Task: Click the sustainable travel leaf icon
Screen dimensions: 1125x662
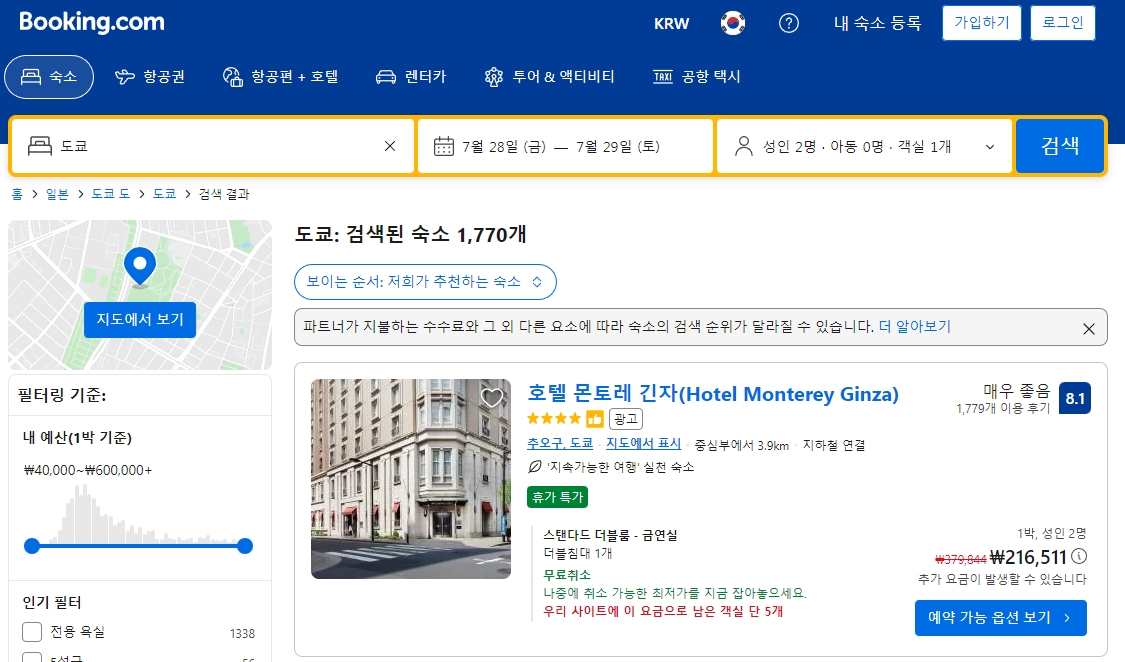Action: coord(534,467)
